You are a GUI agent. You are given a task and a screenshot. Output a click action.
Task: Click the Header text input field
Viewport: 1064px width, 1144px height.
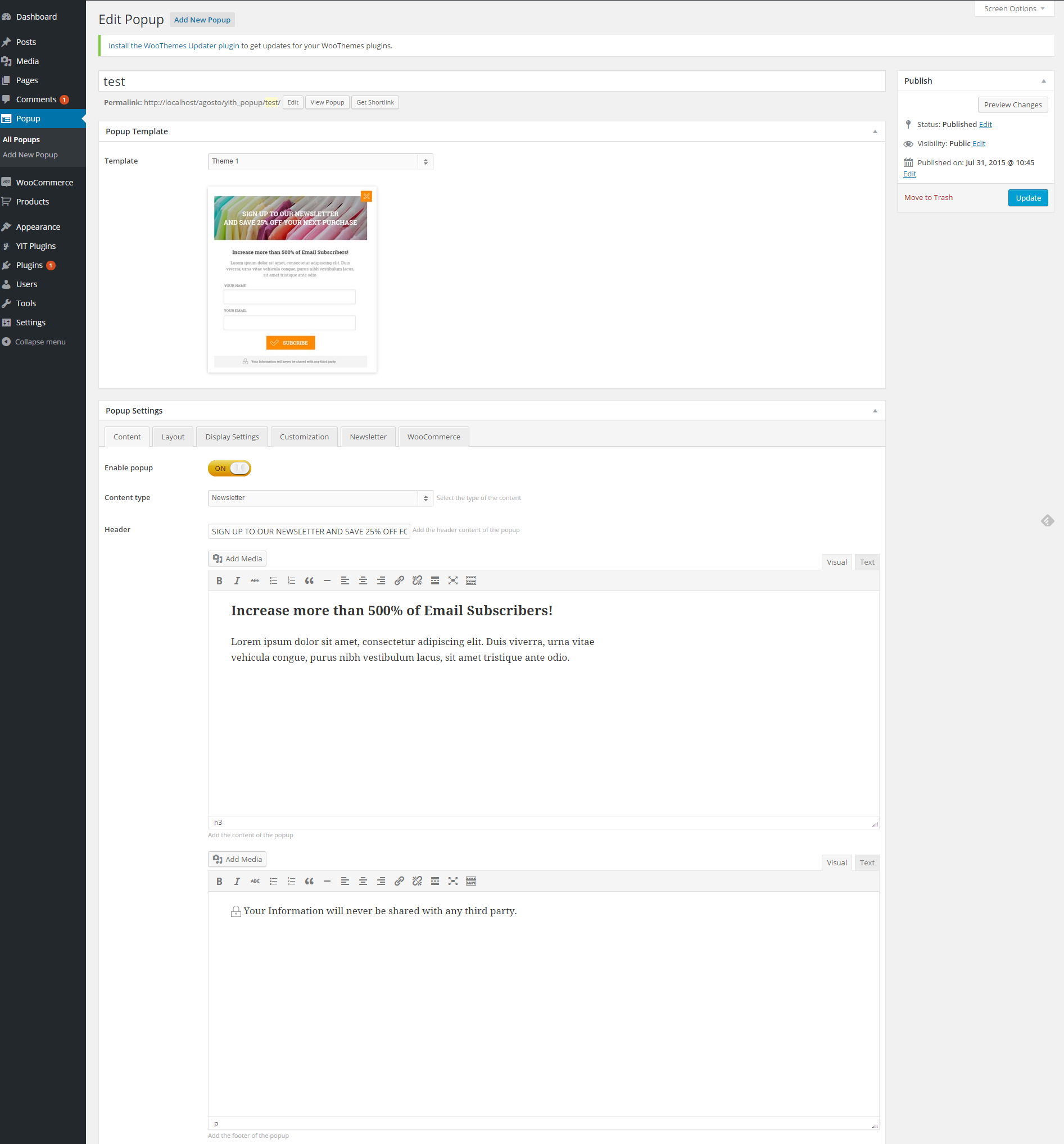tap(309, 531)
